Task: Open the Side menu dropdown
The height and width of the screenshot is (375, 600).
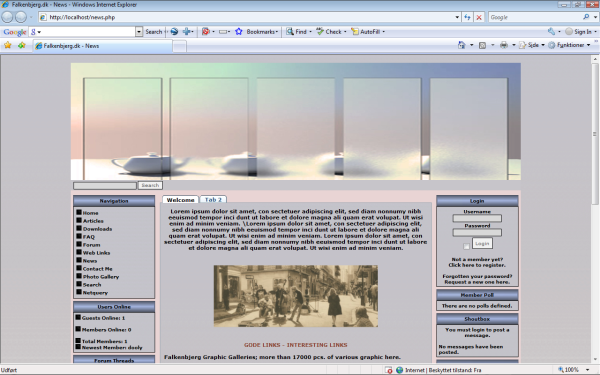Action: pos(532,45)
